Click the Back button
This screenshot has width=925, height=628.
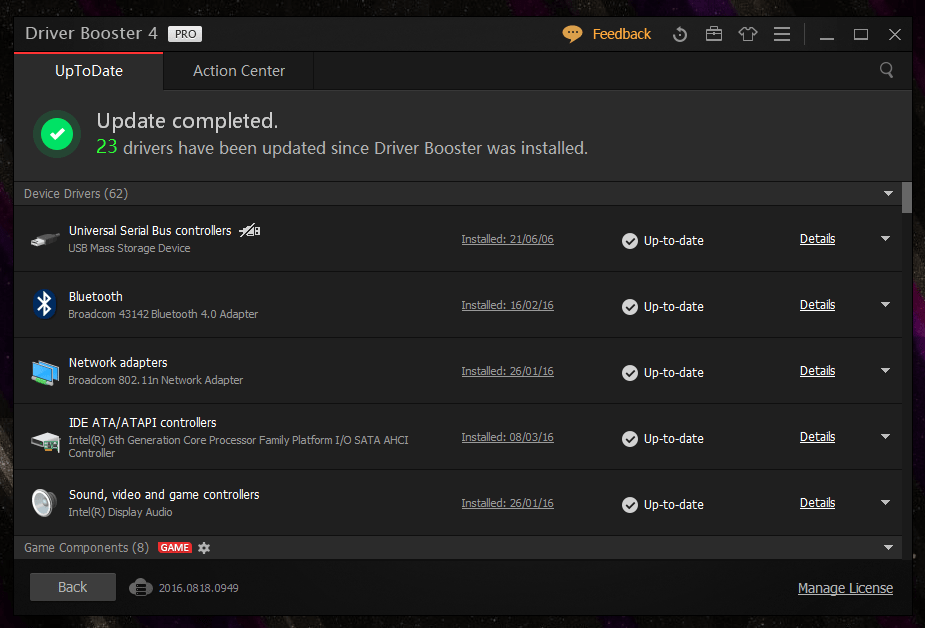pyautogui.click(x=73, y=587)
